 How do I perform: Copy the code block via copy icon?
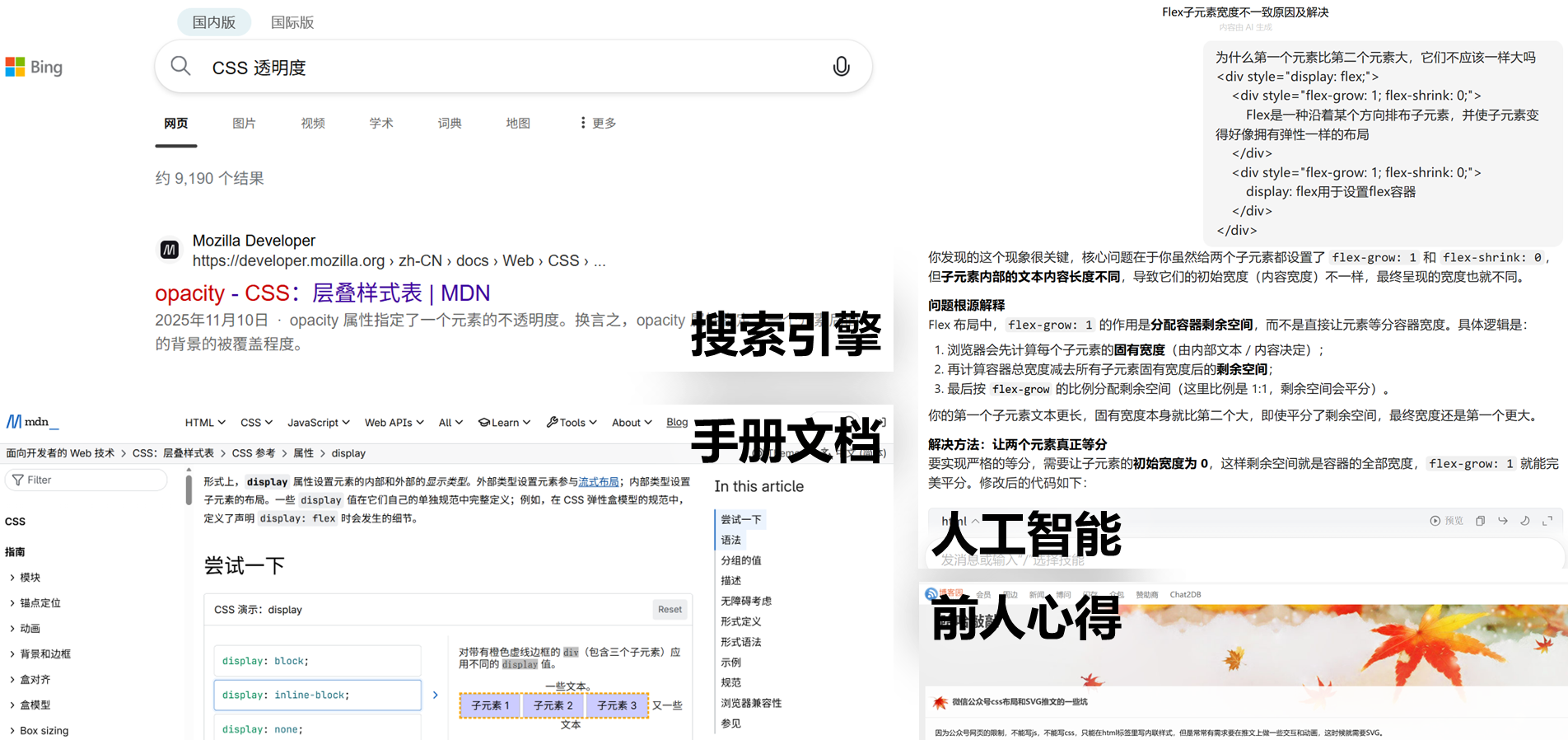1480,521
